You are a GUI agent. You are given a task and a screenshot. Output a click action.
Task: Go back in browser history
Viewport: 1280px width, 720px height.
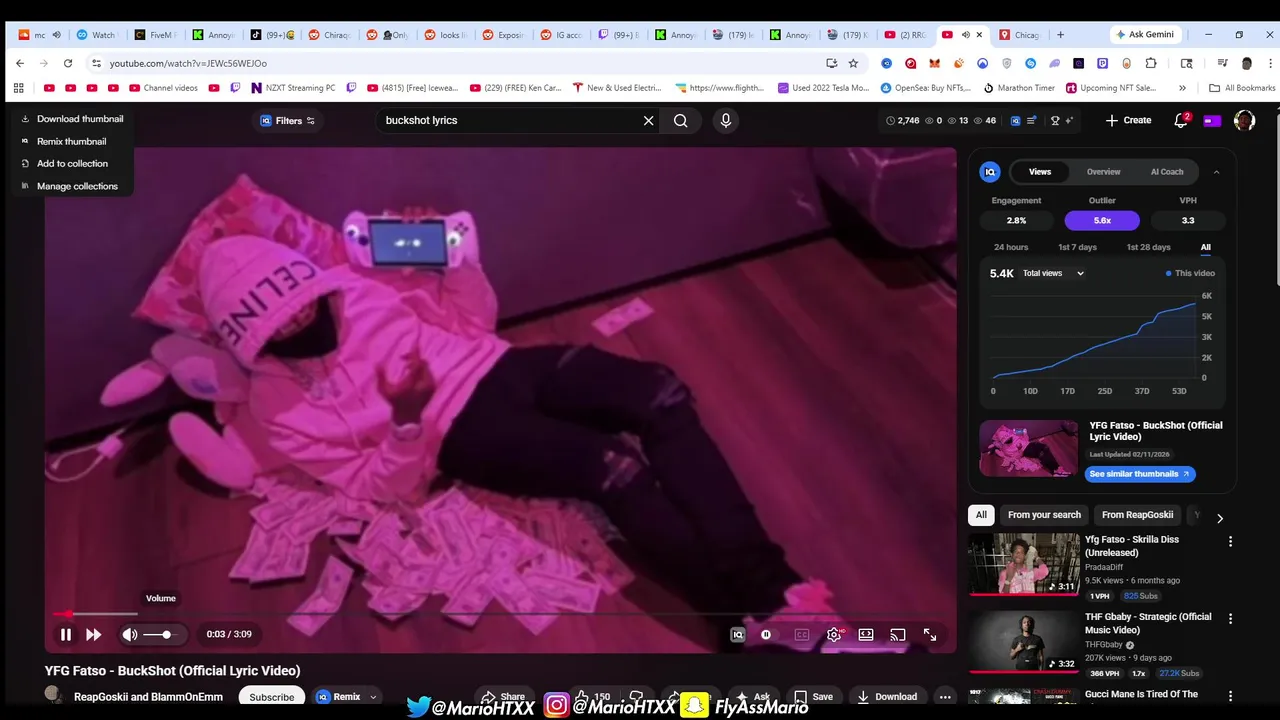click(20, 63)
